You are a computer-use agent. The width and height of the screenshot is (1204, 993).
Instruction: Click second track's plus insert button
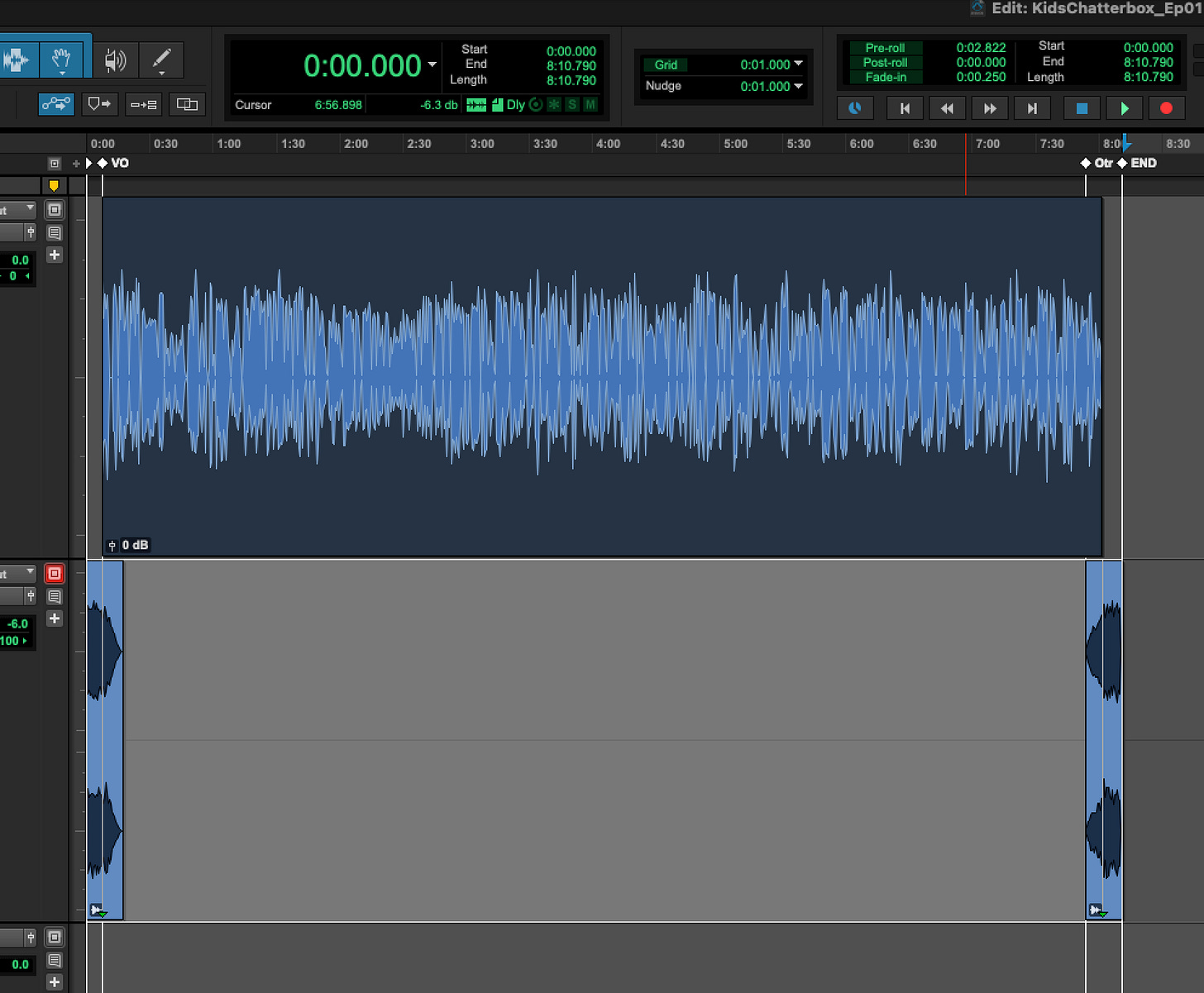point(55,618)
